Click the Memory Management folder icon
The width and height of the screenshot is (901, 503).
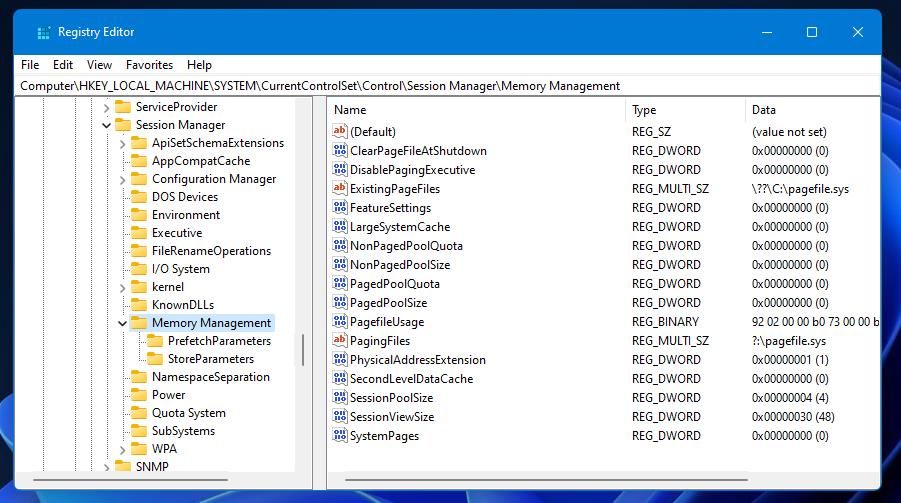click(x=138, y=322)
